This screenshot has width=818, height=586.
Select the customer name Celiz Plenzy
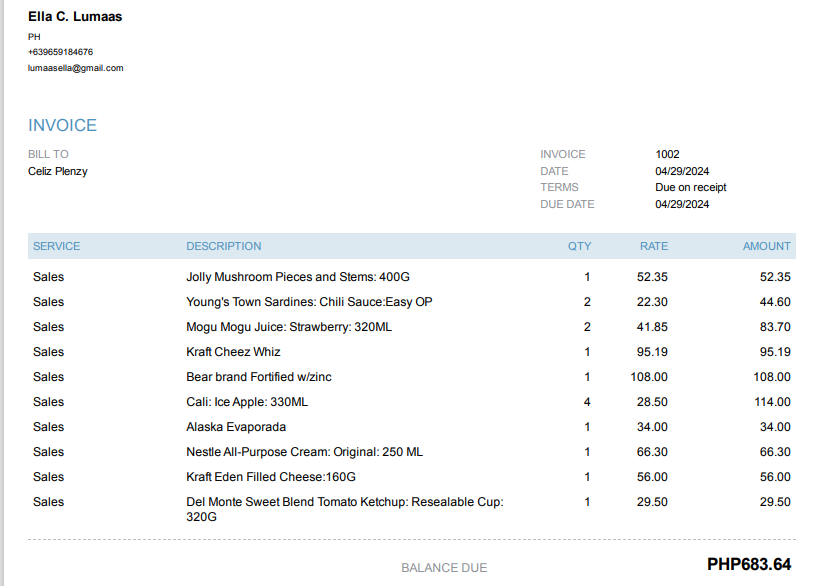click(58, 171)
